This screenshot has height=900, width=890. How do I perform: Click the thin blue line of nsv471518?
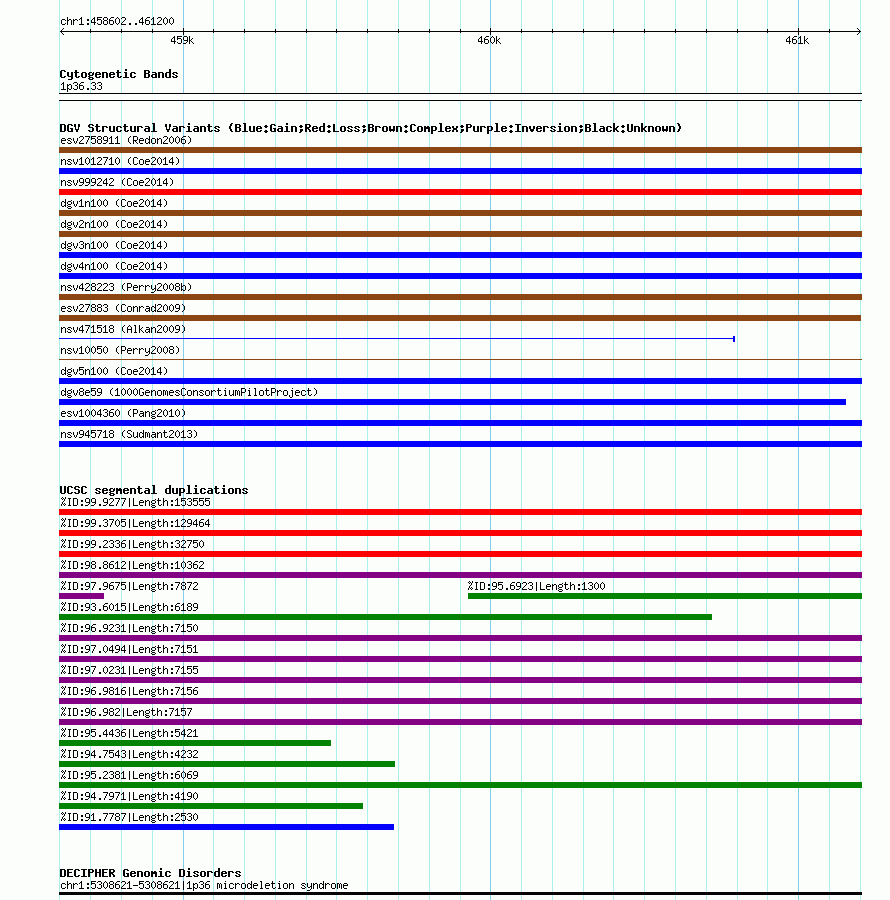397,339
